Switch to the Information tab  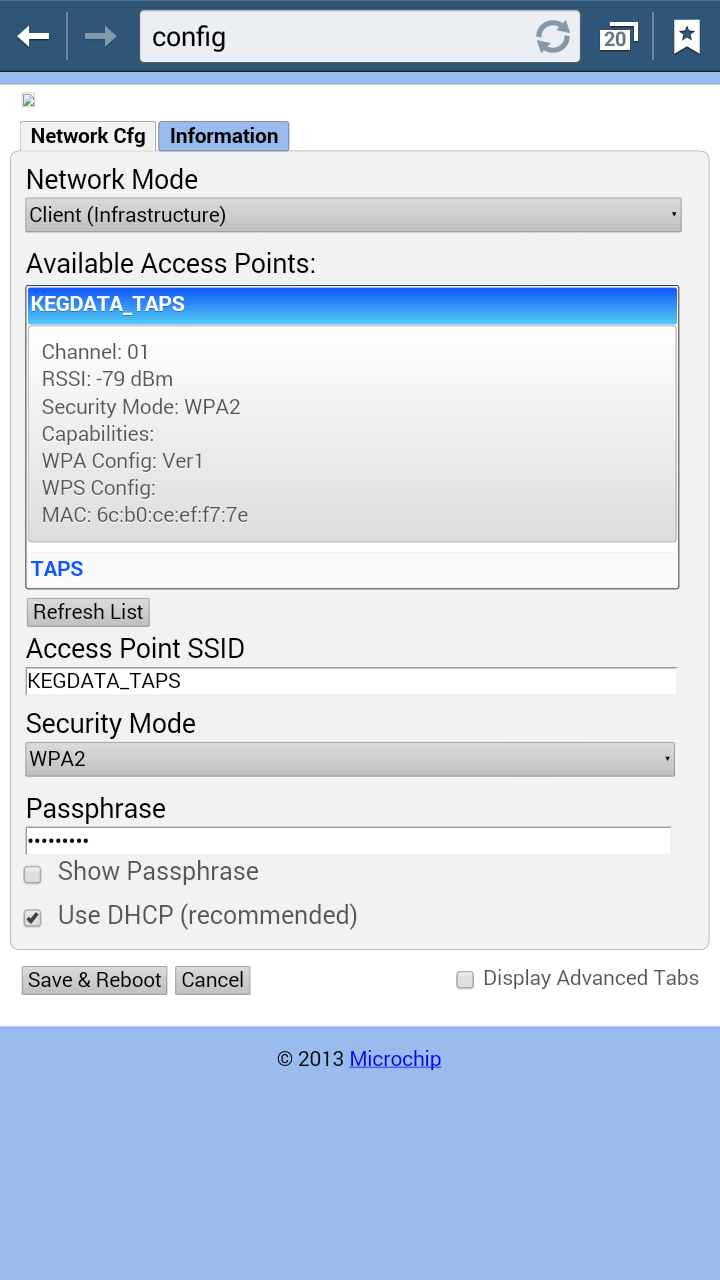tap(224, 136)
